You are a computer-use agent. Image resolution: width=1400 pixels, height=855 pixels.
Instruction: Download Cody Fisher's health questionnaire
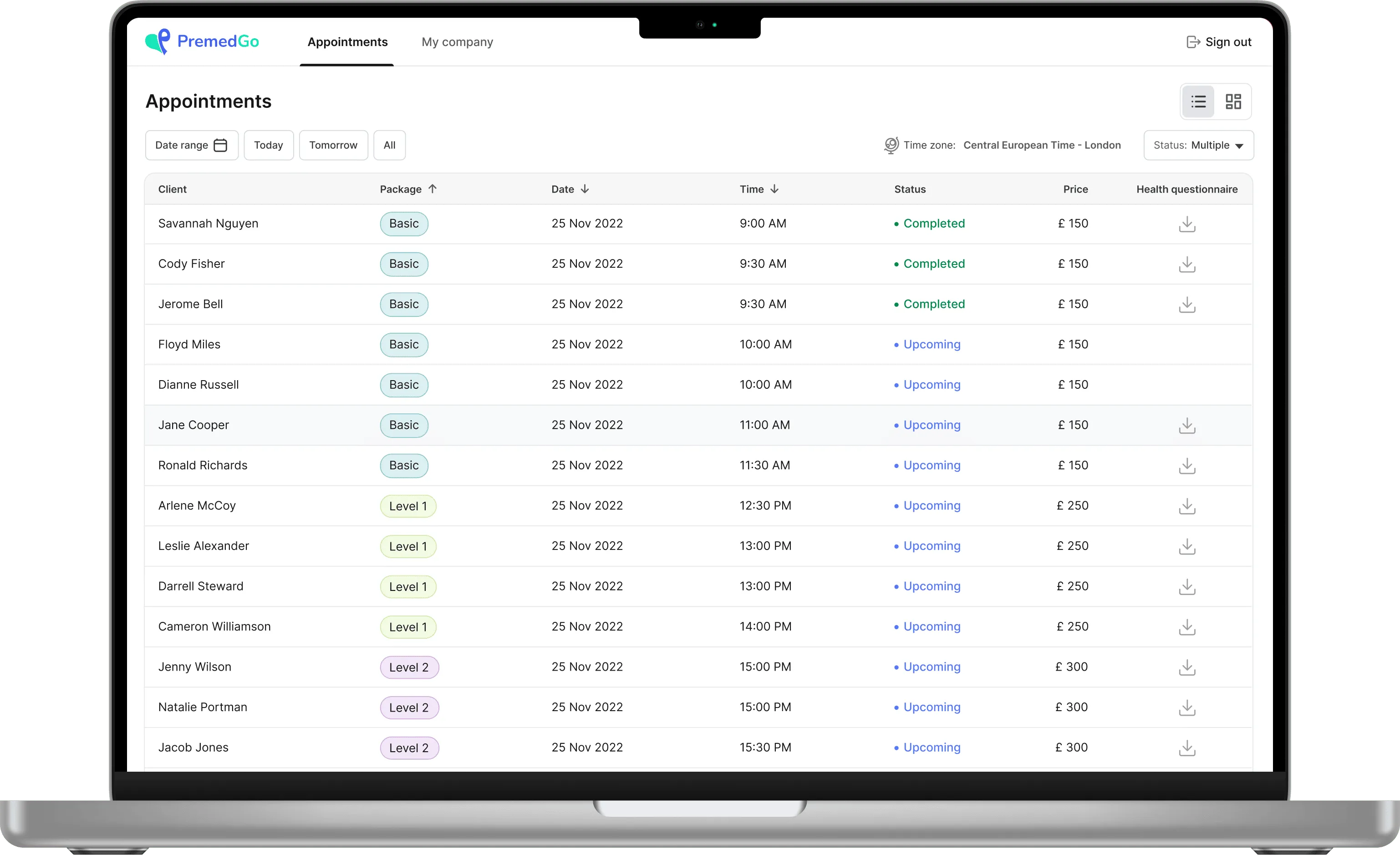(1187, 264)
